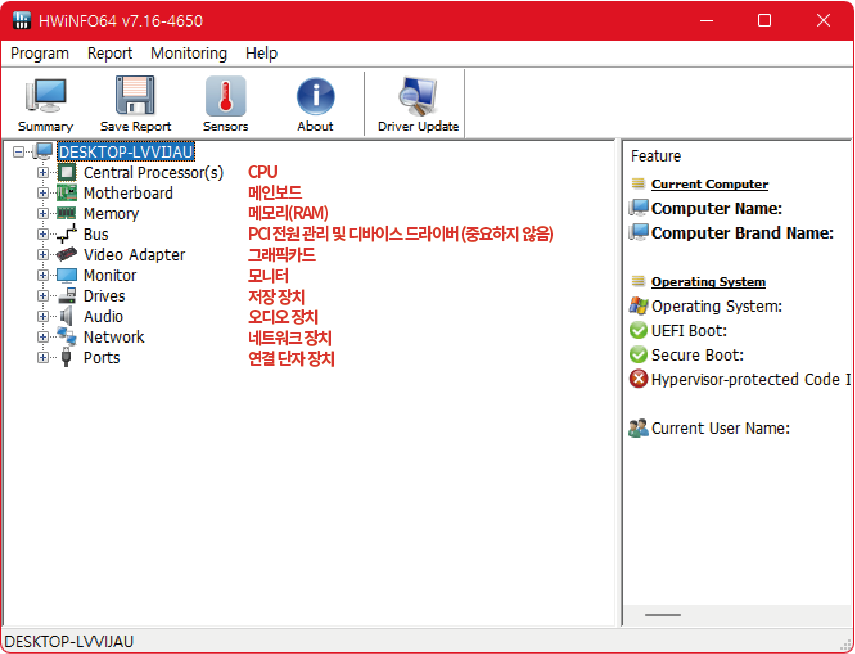855x654 pixels.
Task: Select Central Processor(s) tree label
Action: point(153,172)
